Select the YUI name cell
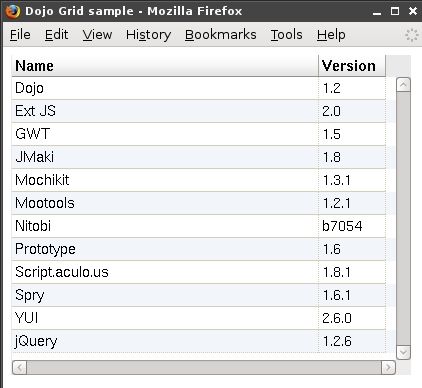This screenshot has height=388, width=422. click(165, 318)
